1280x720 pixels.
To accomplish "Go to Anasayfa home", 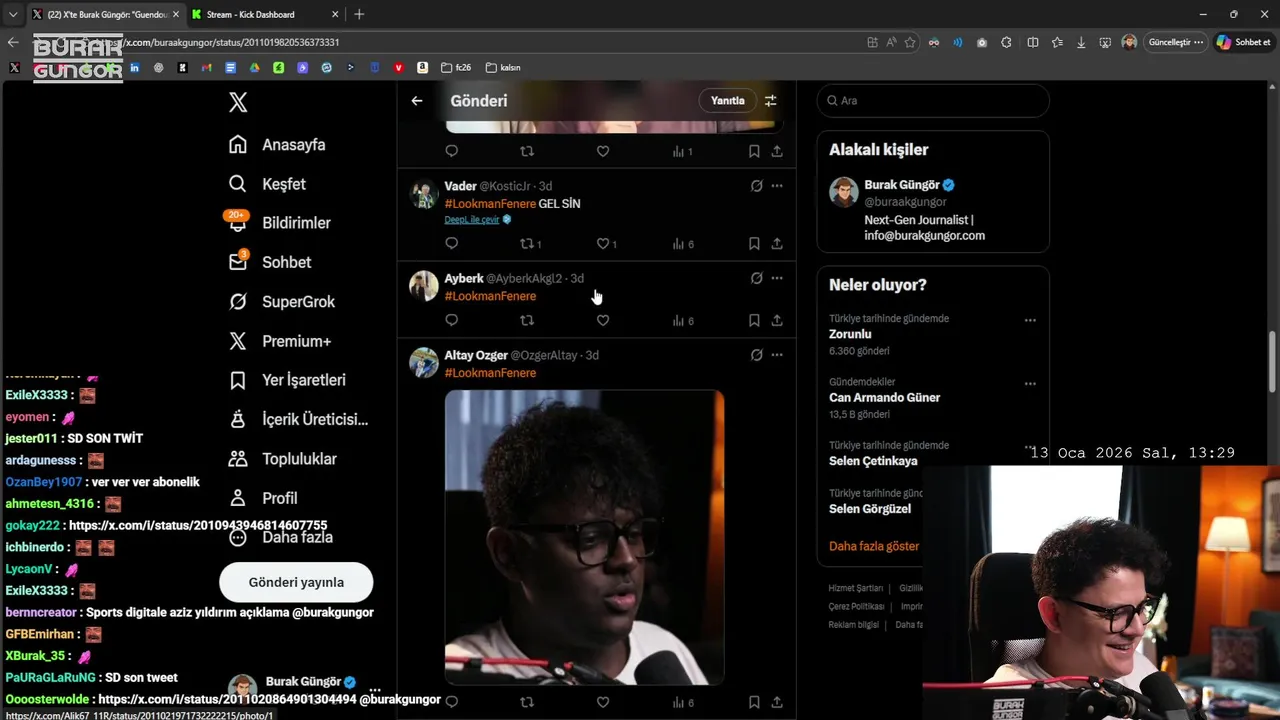I will coord(277,145).
